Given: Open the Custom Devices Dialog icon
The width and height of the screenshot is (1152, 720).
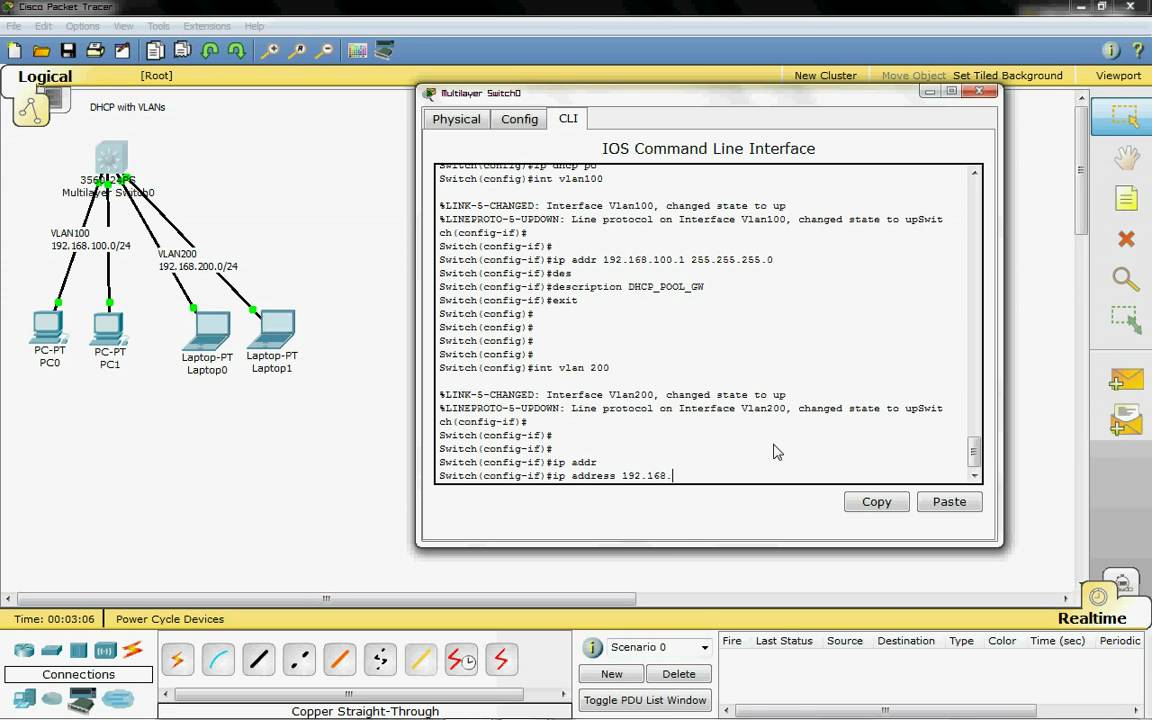Looking at the screenshot, I should tap(384, 50).
